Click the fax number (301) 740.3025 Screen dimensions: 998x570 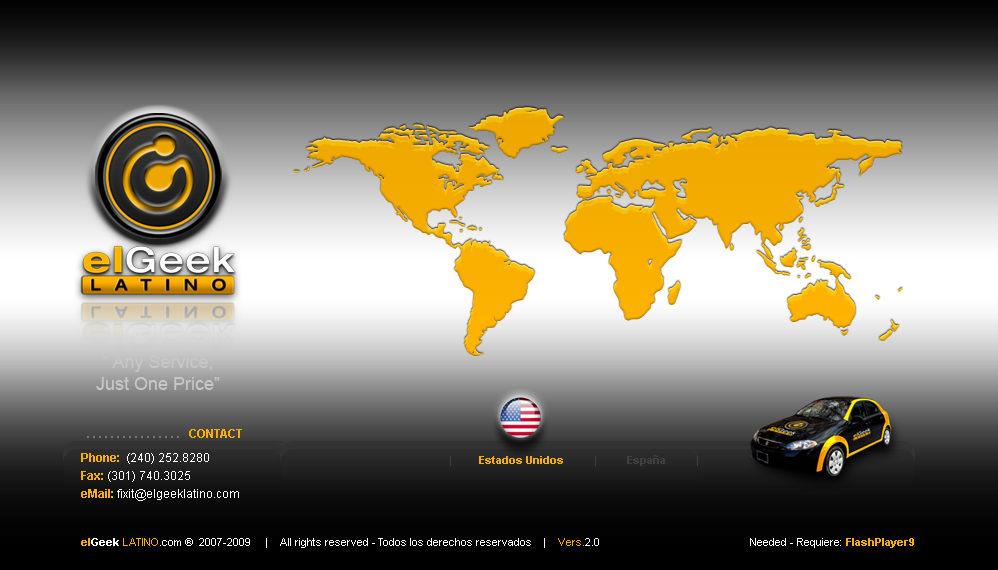[149, 476]
